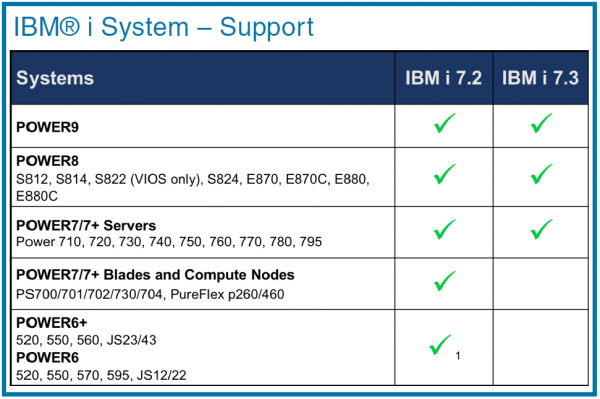Click the POWER9 row label

click(x=47, y=127)
